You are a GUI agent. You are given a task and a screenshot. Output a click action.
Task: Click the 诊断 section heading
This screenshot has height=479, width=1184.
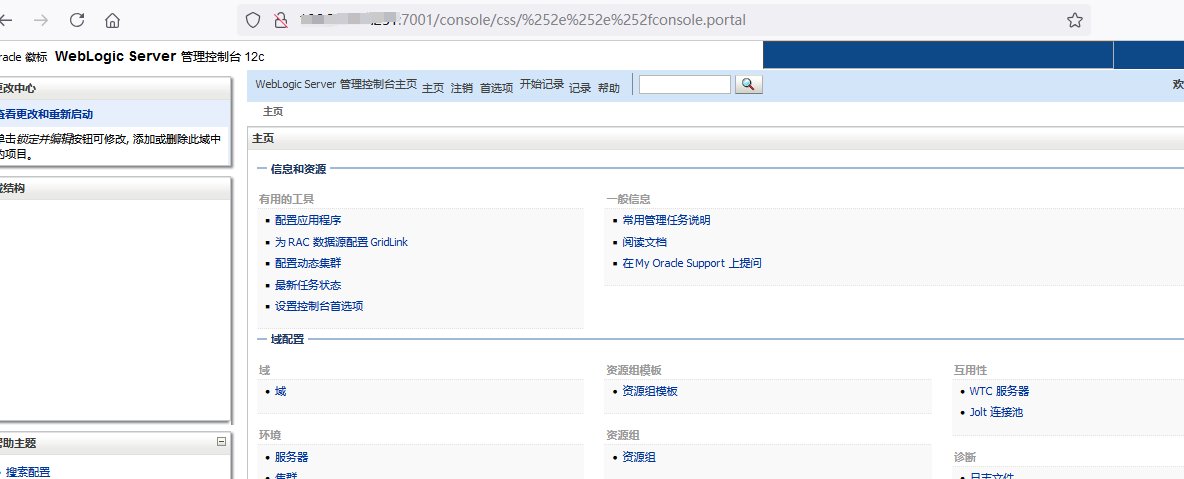[965, 457]
